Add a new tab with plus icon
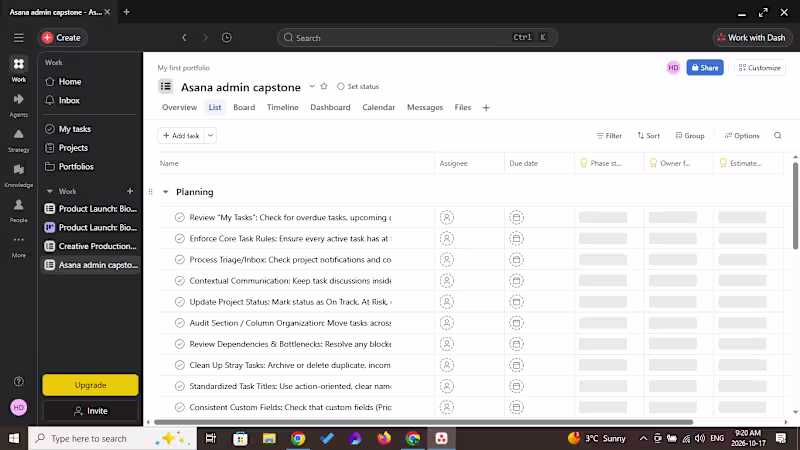 tap(486, 108)
